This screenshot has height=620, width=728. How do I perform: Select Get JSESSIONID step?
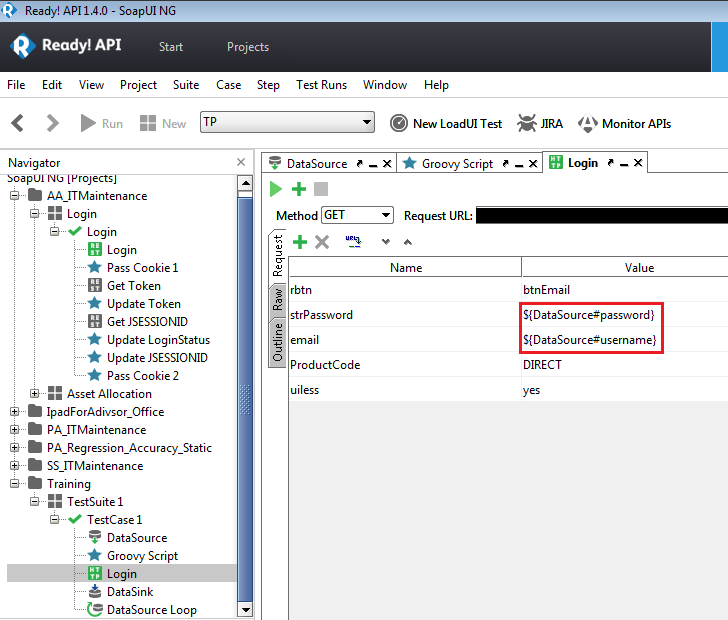(x=147, y=321)
